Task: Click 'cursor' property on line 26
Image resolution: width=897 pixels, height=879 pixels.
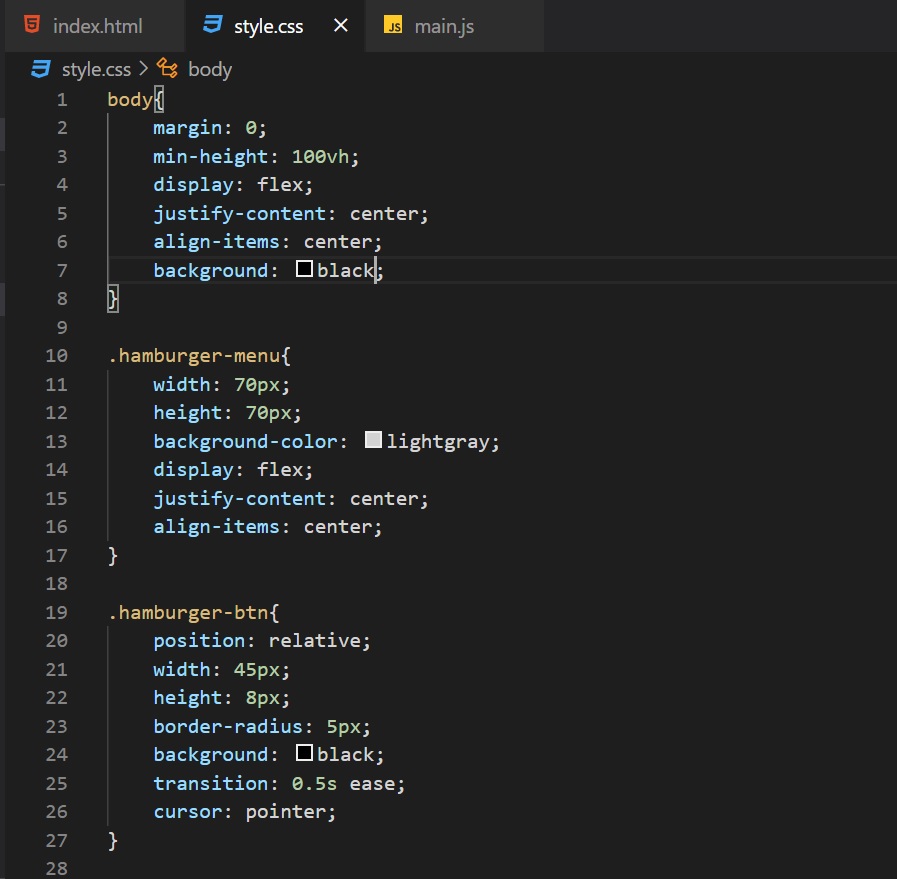Action: pos(187,812)
